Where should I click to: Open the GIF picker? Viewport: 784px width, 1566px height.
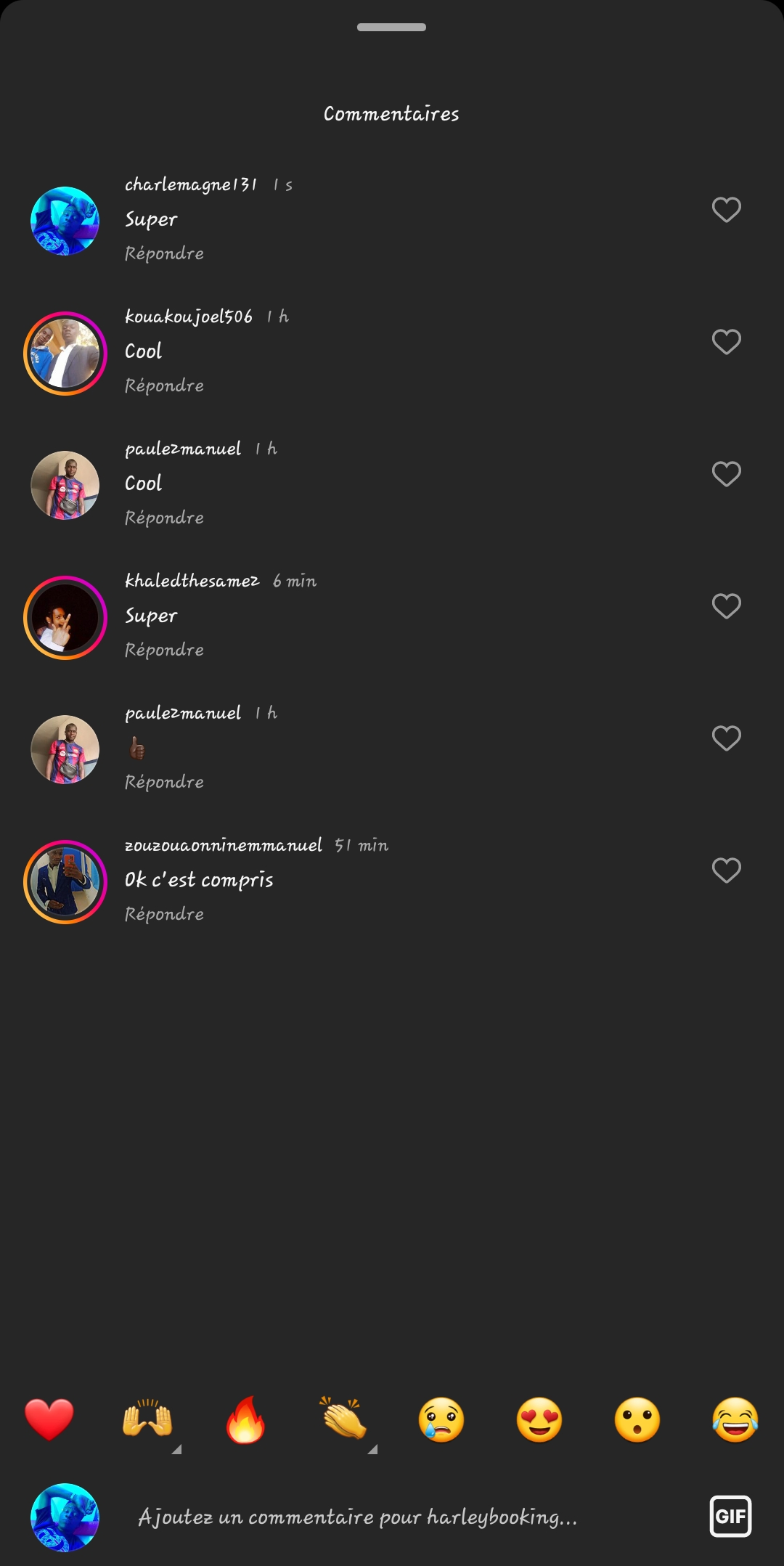click(730, 1516)
